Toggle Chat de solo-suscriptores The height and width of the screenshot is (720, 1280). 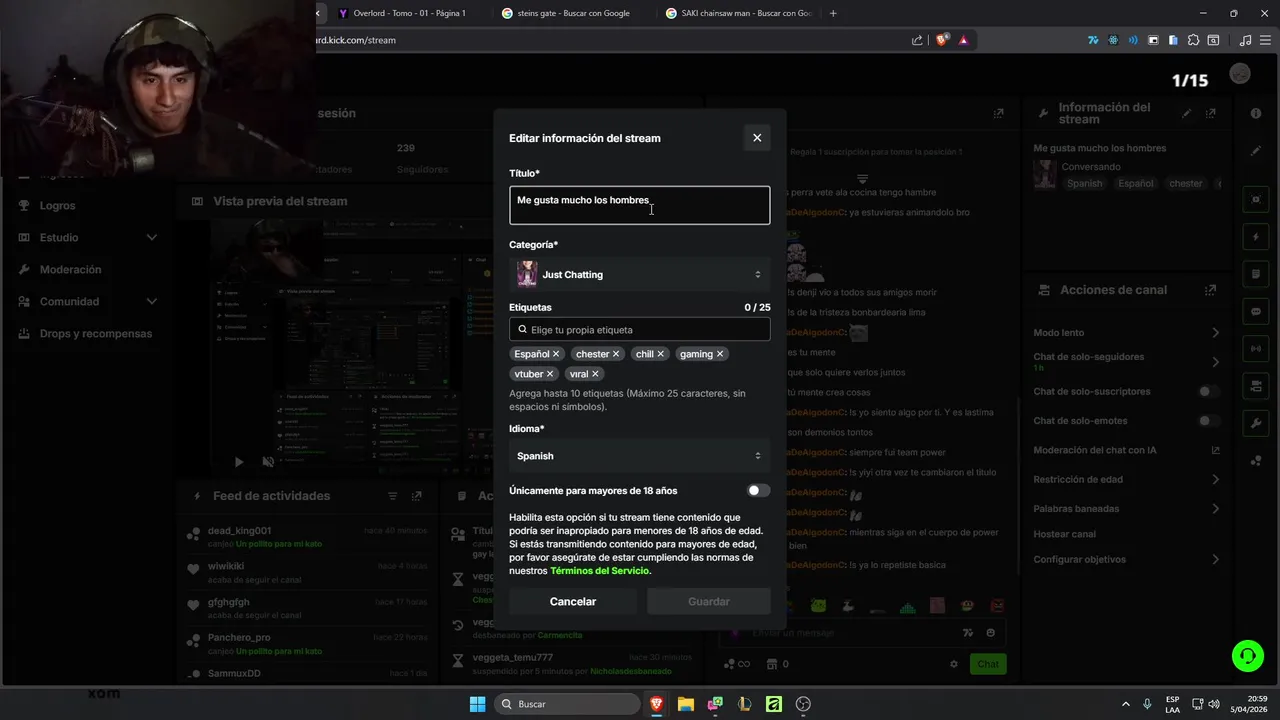(1209, 392)
